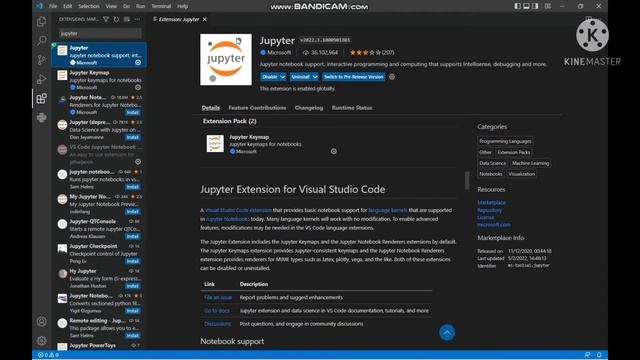
Task: Open the gear beside Switch to Pre-Release Version
Action: click(392, 77)
